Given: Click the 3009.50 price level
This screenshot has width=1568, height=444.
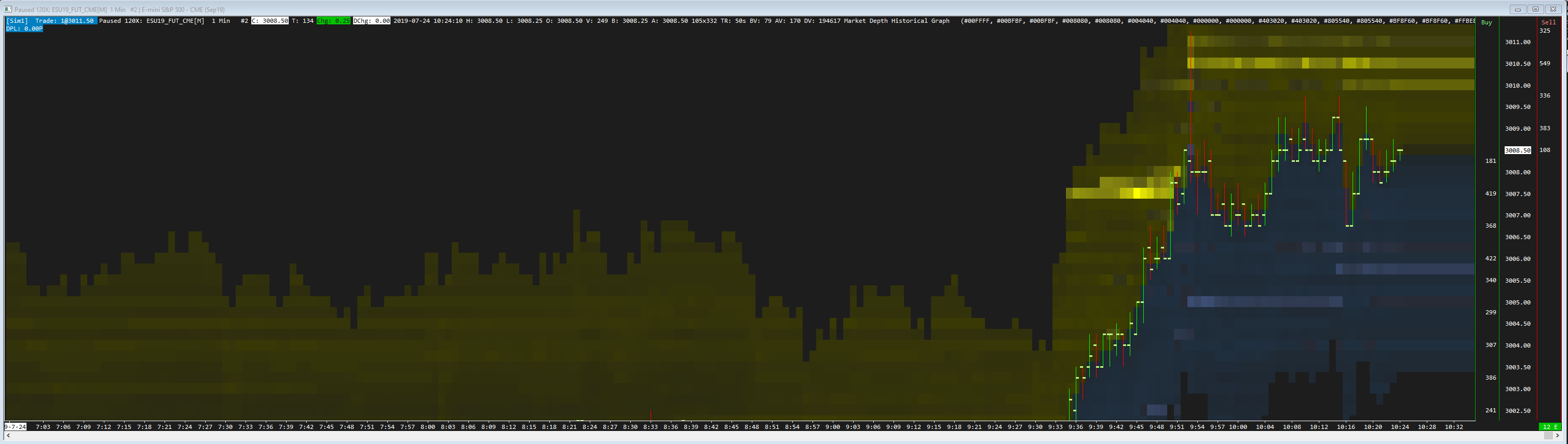Looking at the screenshot, I should click(x=1518, y=107).
